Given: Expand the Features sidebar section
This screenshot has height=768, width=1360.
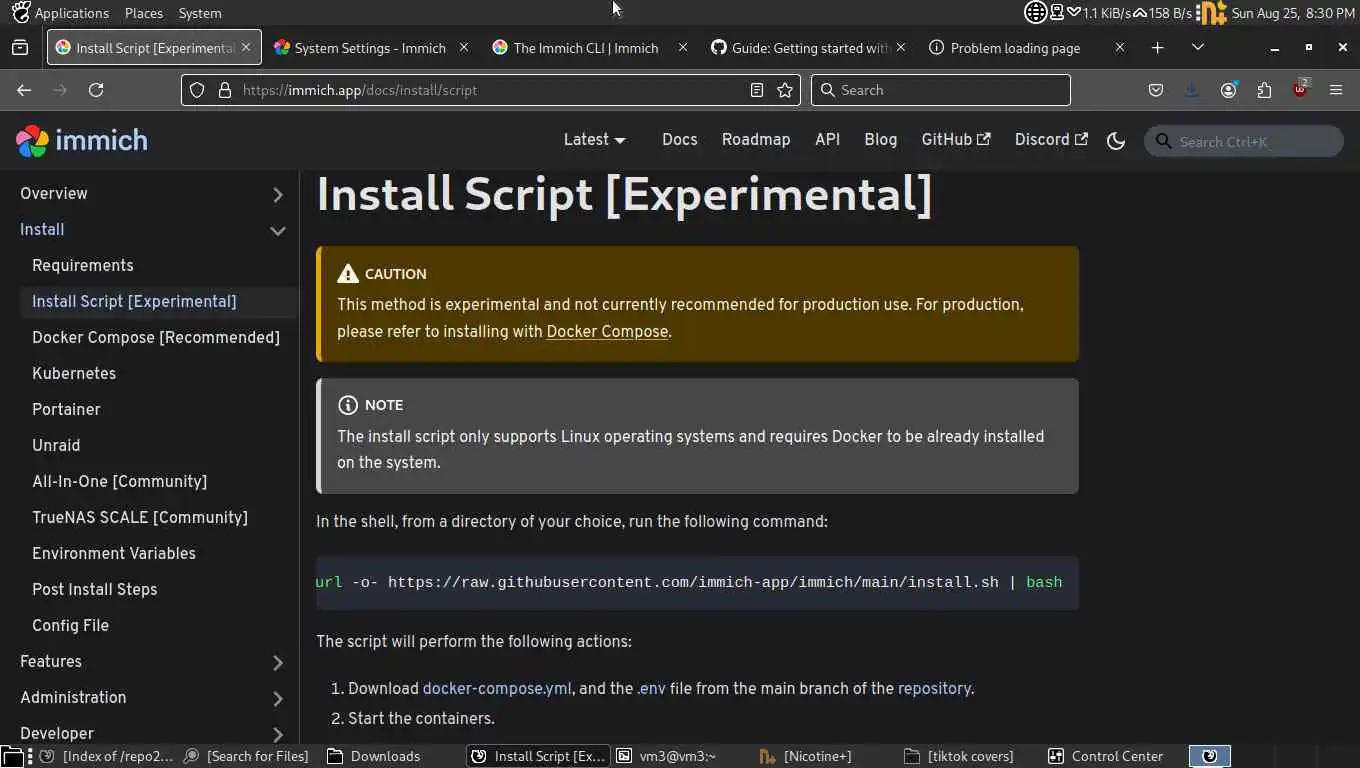Looking at the screenshot, I should pyautogui.click(x=278, y=662).
